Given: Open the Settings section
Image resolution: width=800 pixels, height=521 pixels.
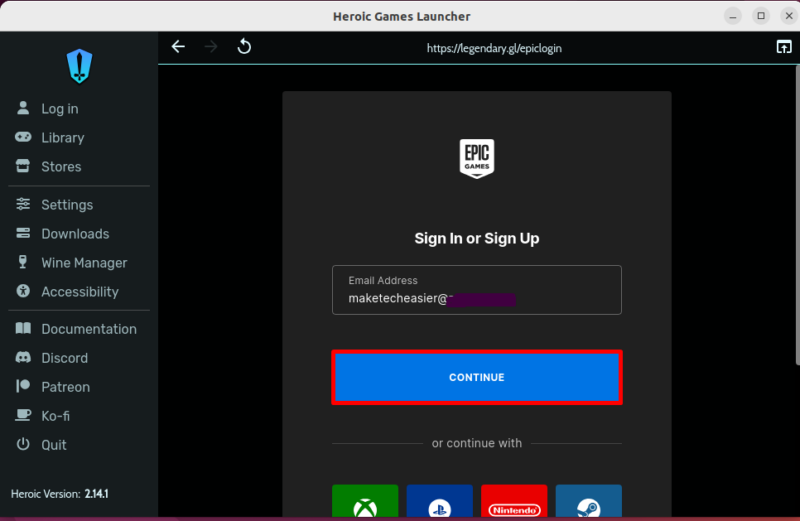Looking at the screenshot, I should 67,205.
